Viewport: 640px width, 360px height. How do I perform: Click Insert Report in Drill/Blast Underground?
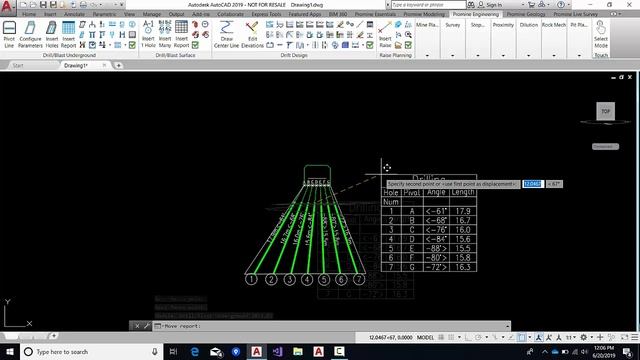(68, 35)
